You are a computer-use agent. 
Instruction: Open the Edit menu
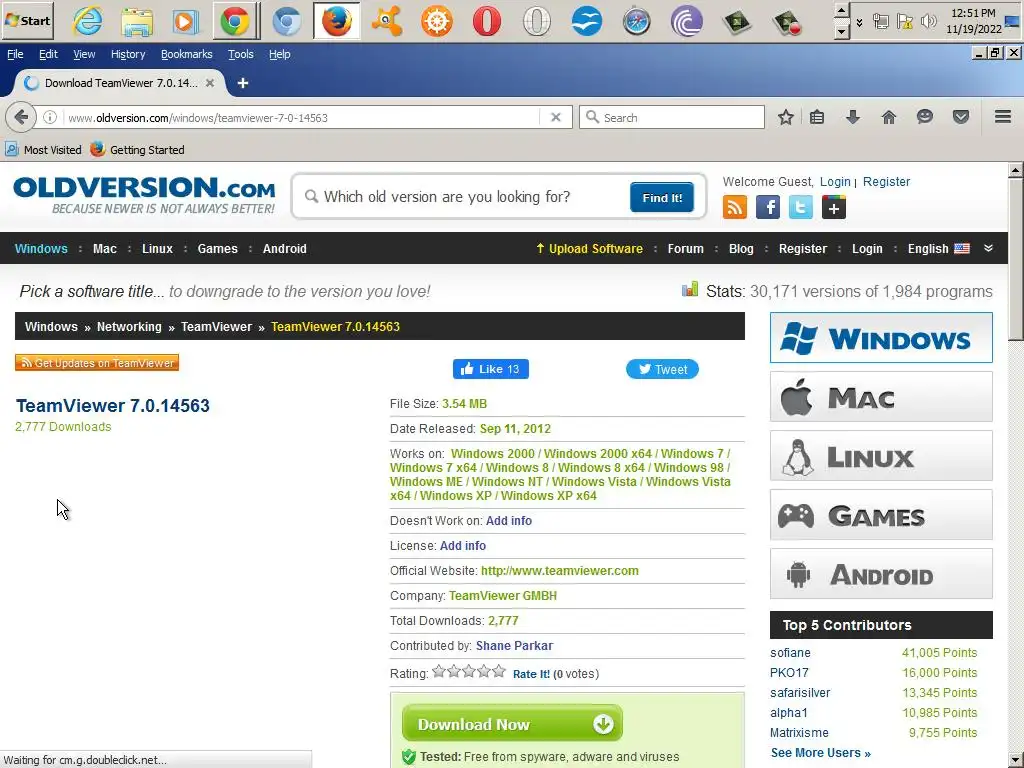coord(48,54)
